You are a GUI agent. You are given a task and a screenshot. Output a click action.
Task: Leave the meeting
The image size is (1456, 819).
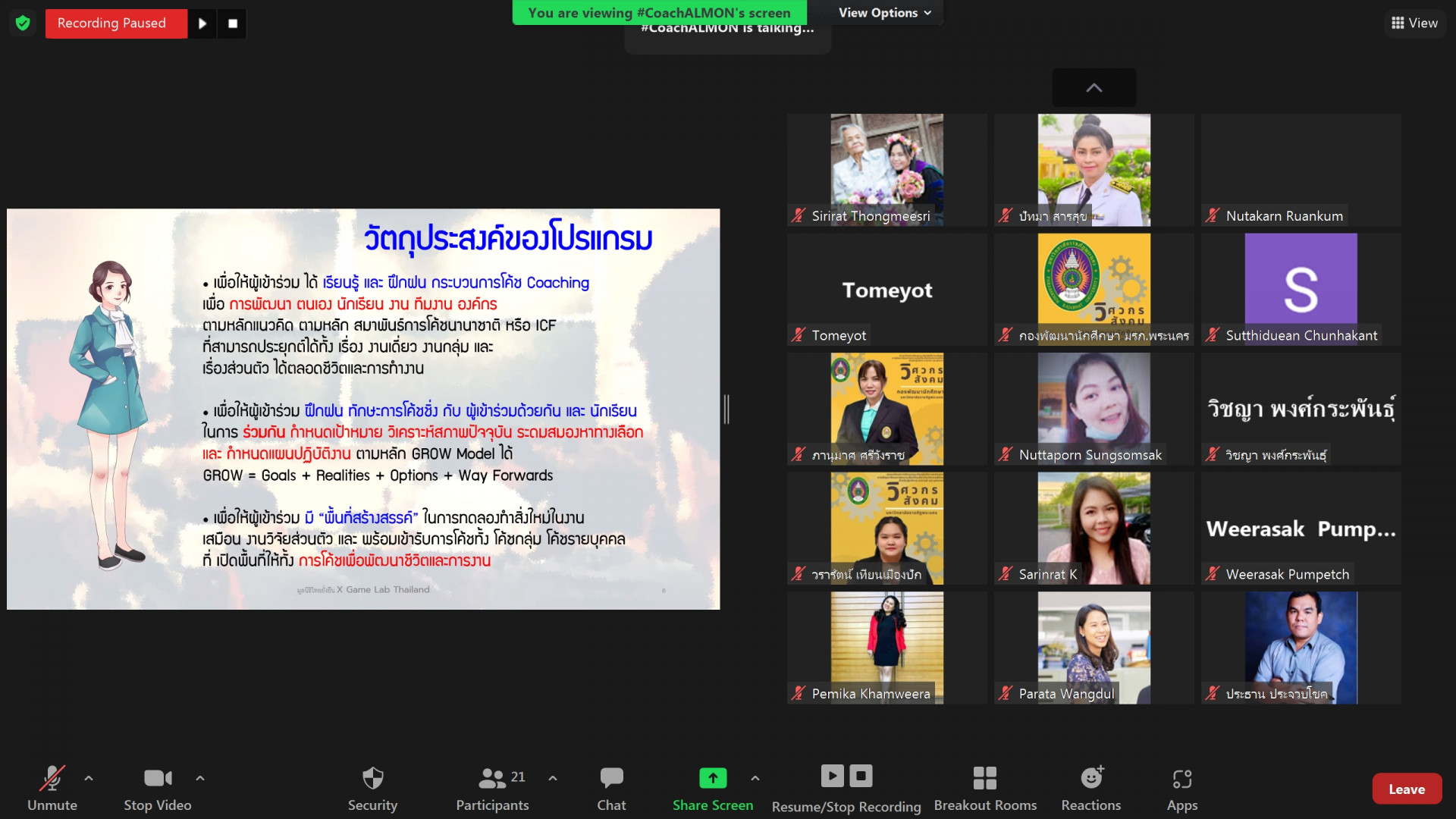pyautogui.click(x=1406, y=789)
